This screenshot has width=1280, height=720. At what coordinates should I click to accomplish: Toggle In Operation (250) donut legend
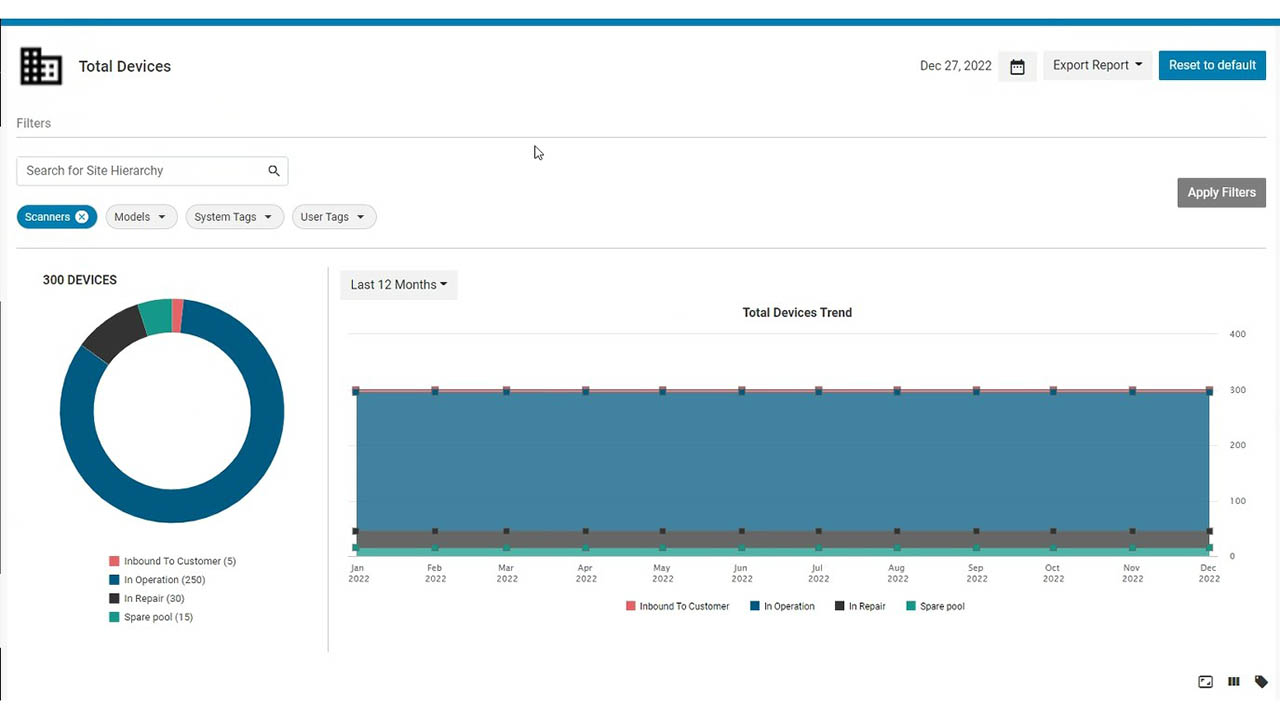coord(157,580)
